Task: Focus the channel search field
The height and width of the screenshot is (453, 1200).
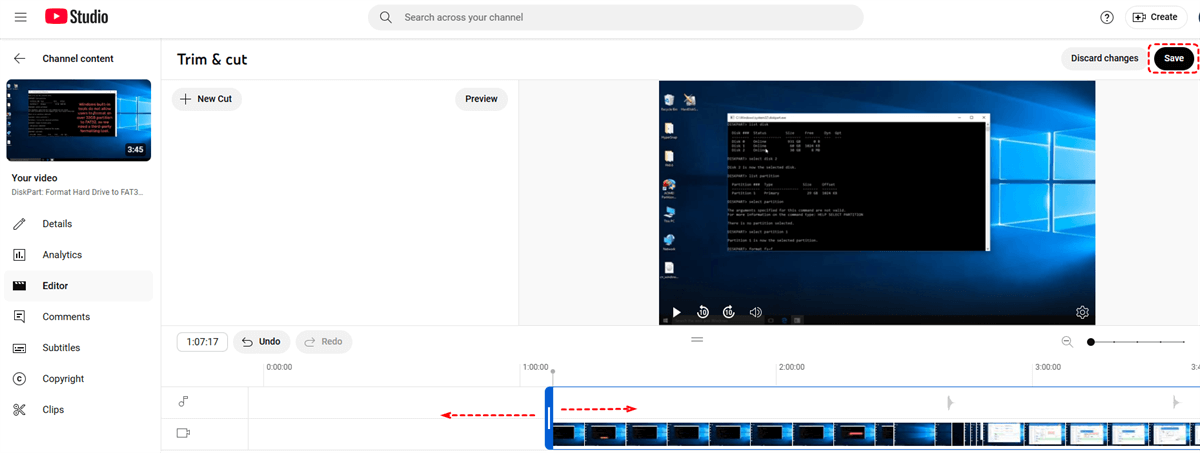Action: click(615, 17)
